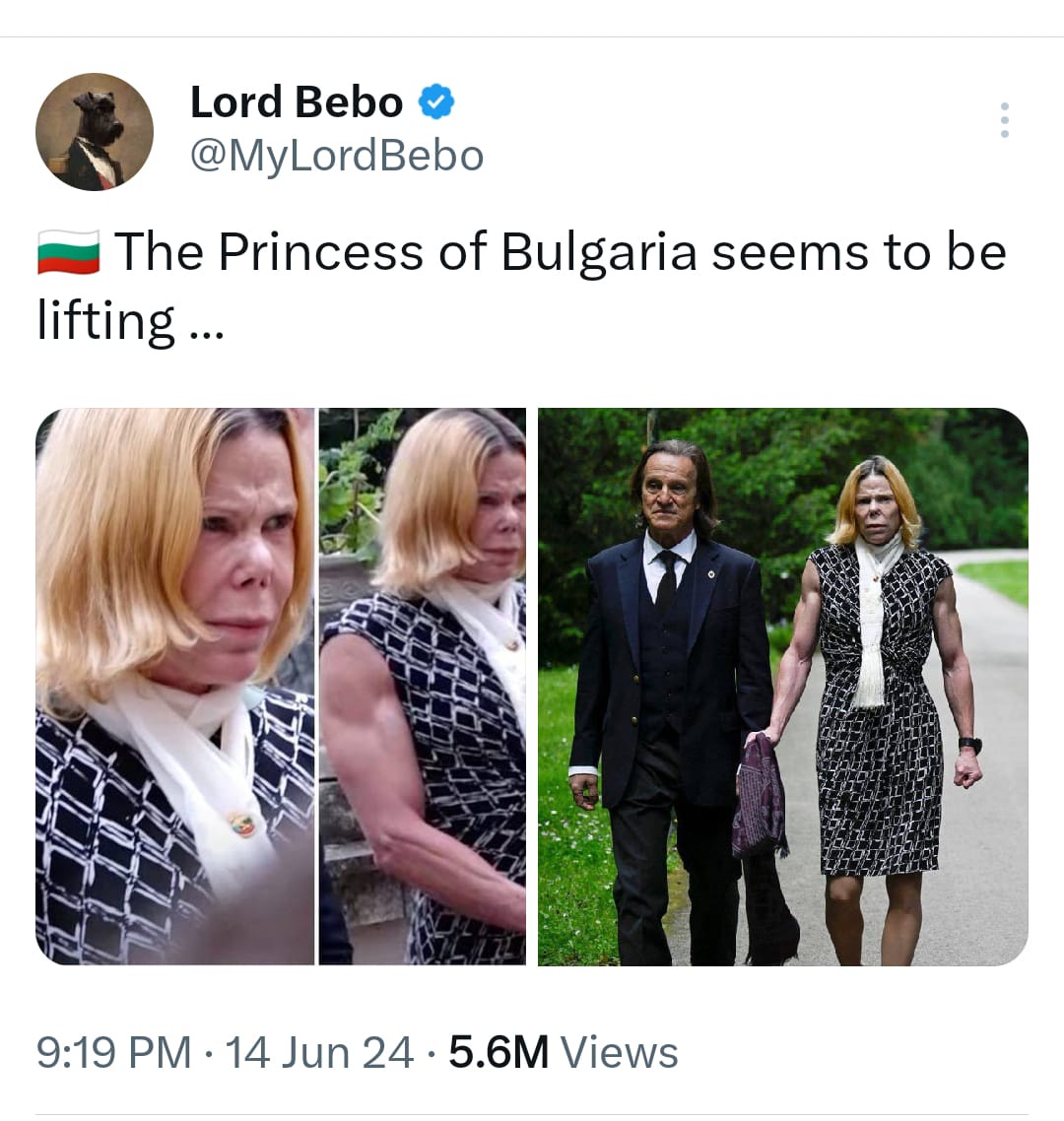Click the blue verified badge
This screenshot has width=1064, height=1121.
[x=436, y=101]
